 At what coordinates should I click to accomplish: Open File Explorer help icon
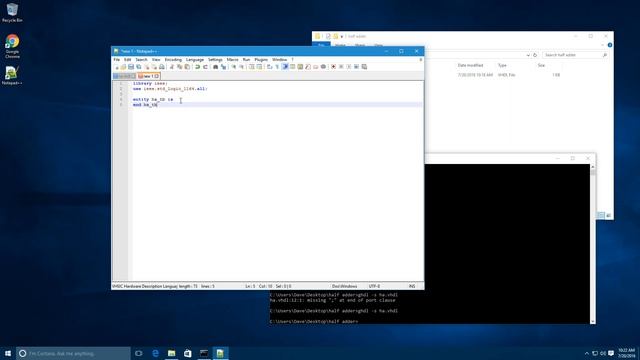[610, 45]
